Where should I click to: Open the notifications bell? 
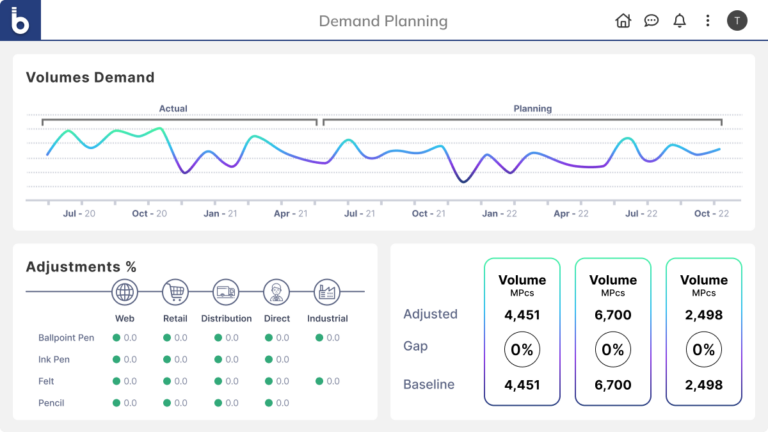point(680,20)
